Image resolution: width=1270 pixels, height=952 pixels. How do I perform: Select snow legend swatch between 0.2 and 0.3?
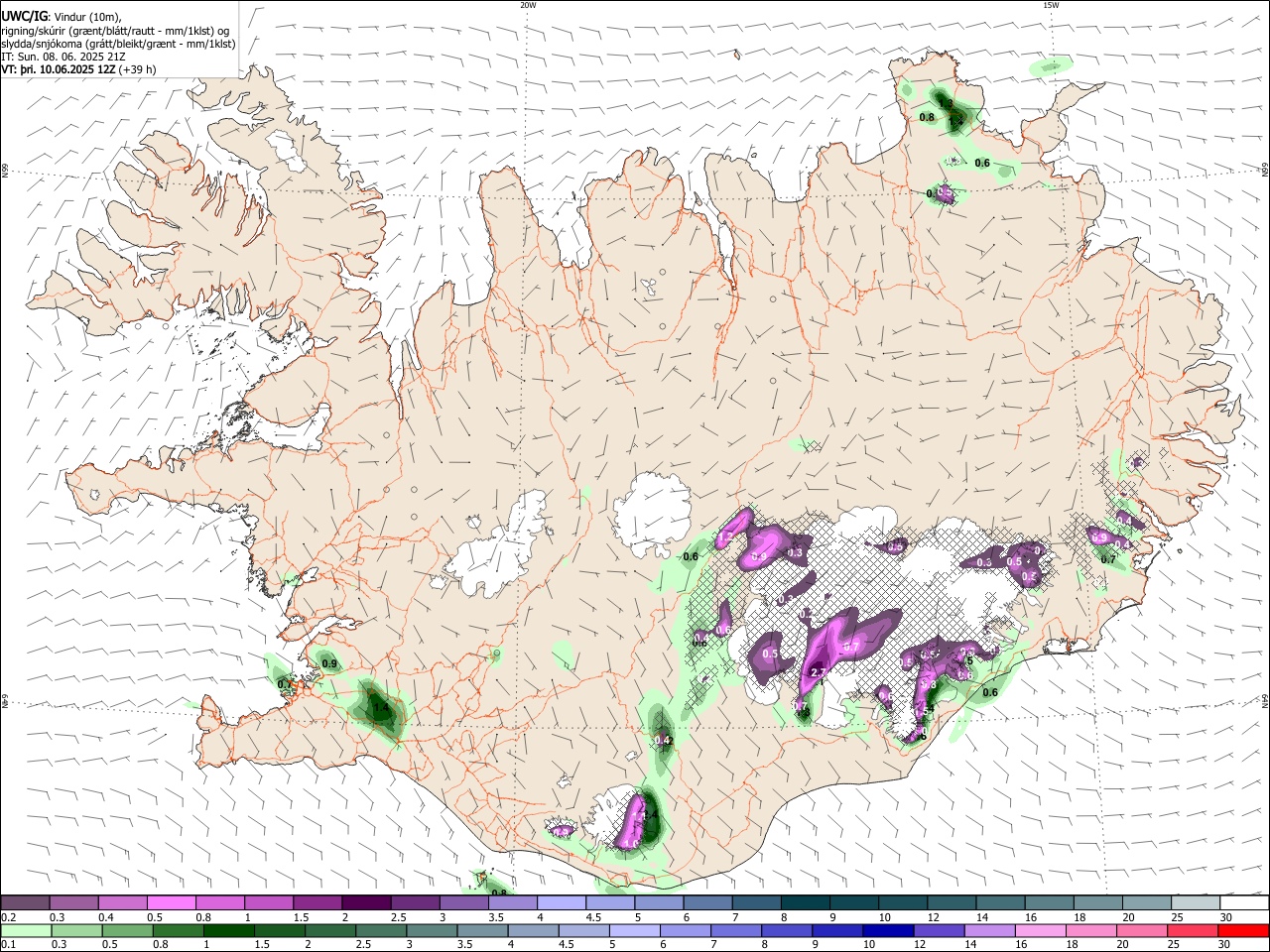pos(25,902)
